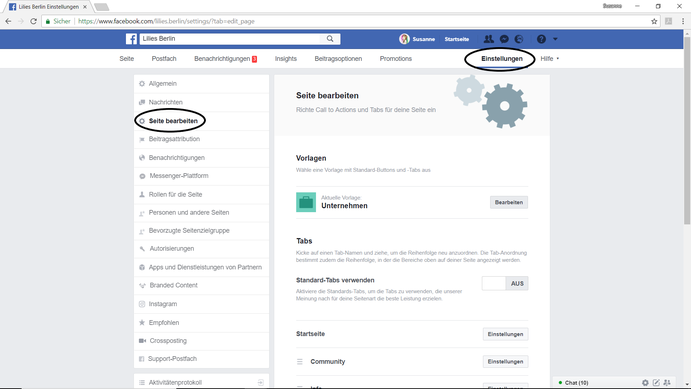Select the Einstellungen tab
The width and height of the screenshot is (691, 389).
tap(502, 59)
